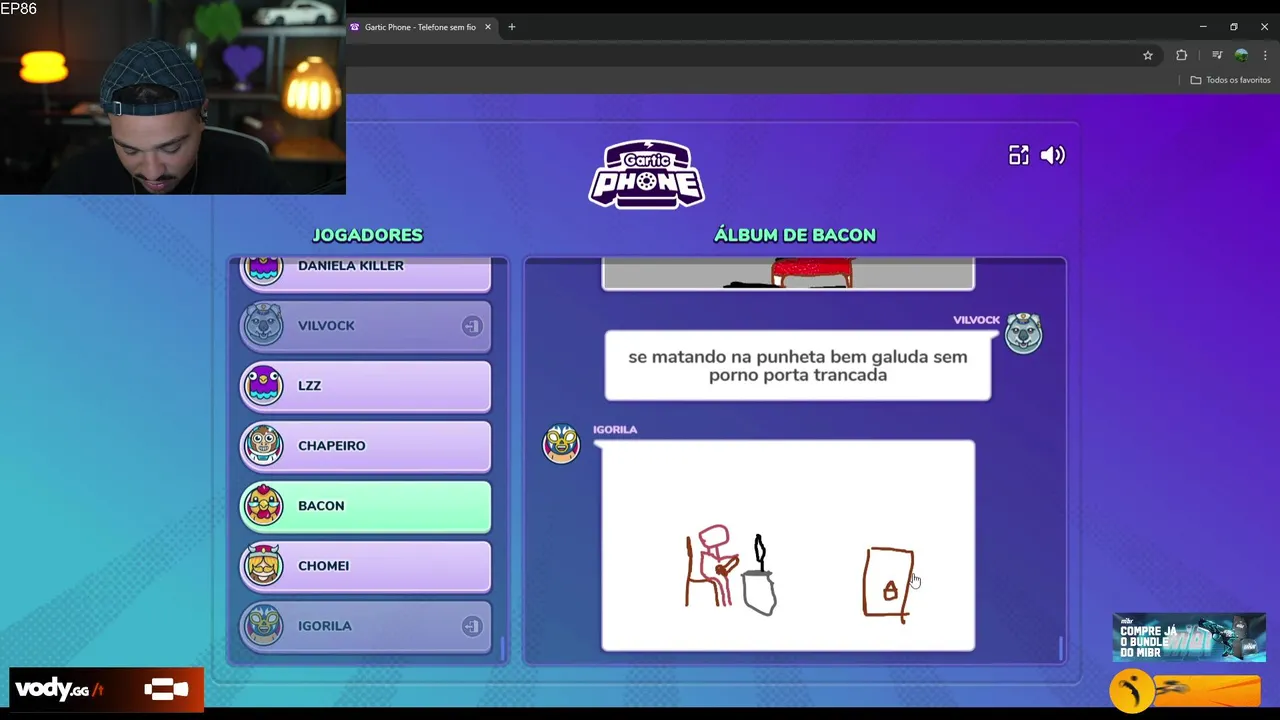This screenshot has height=720, width=1280.
Task: Click IGORILA's avatar beside the album drawing
Action: pos(561,443)
